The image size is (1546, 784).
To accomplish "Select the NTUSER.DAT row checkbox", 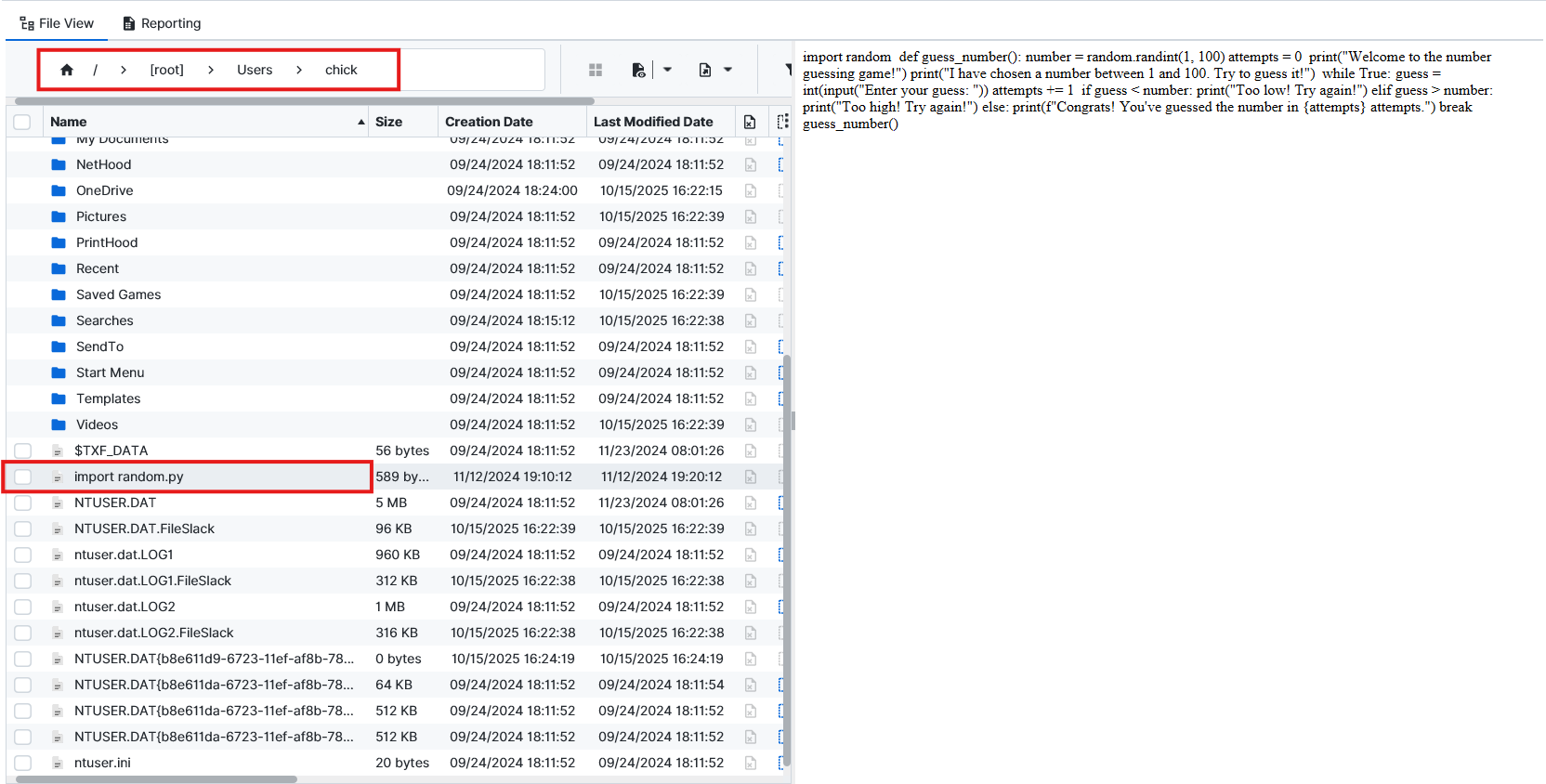I will click(x=22, y=503).
